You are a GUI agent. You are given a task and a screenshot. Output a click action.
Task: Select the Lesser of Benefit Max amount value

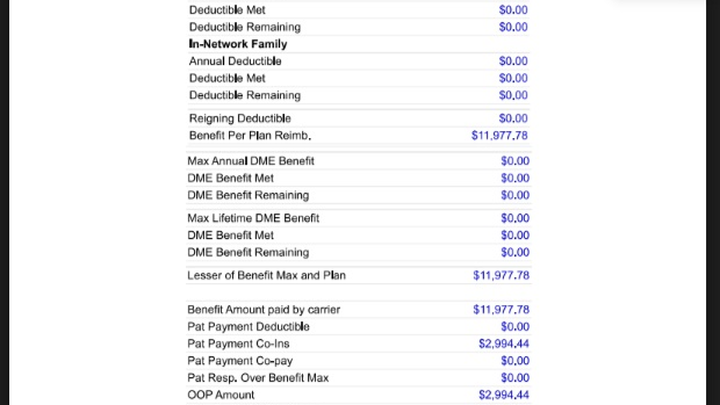click(x=500, y=275)
